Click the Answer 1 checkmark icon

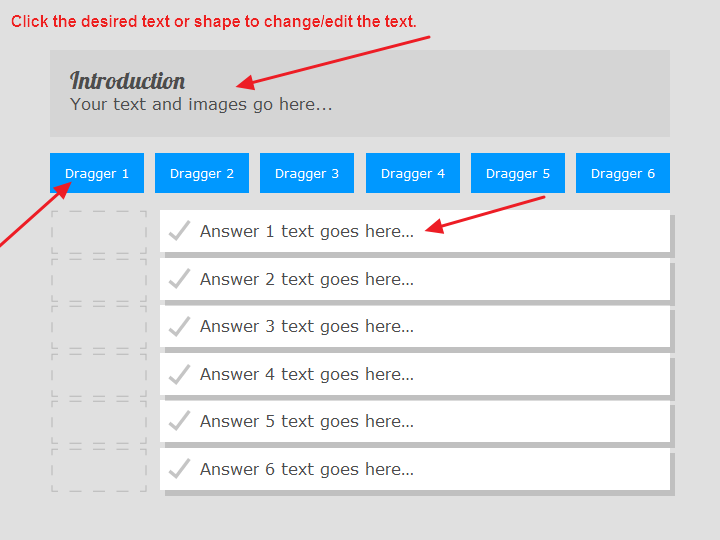coord(179,231)
